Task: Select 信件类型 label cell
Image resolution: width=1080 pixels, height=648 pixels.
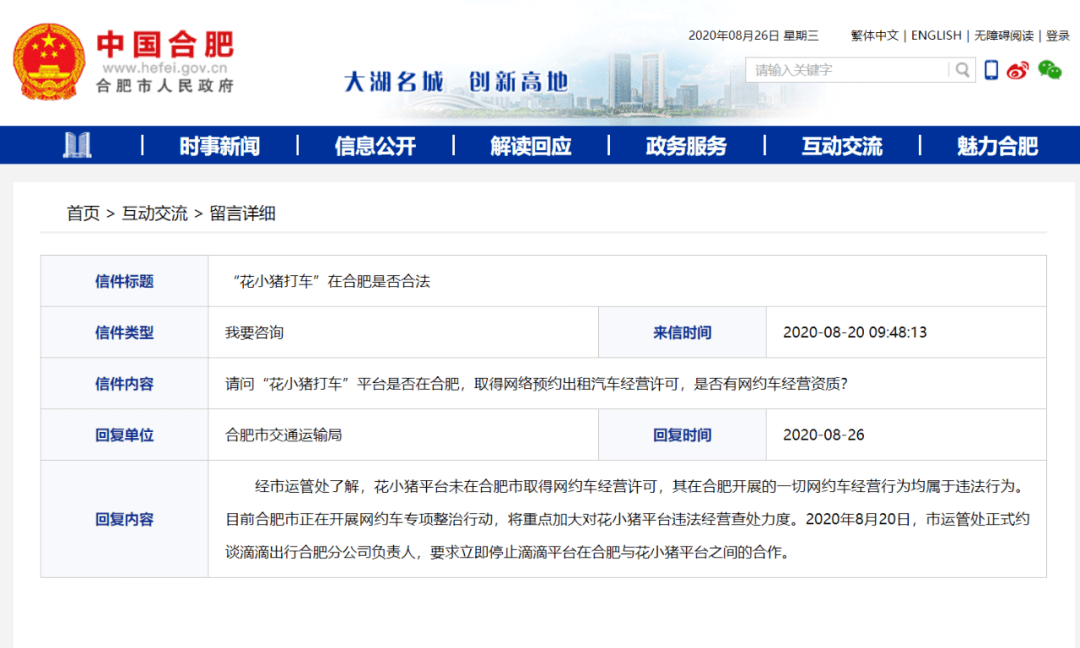Action: [x=125, y=333]
